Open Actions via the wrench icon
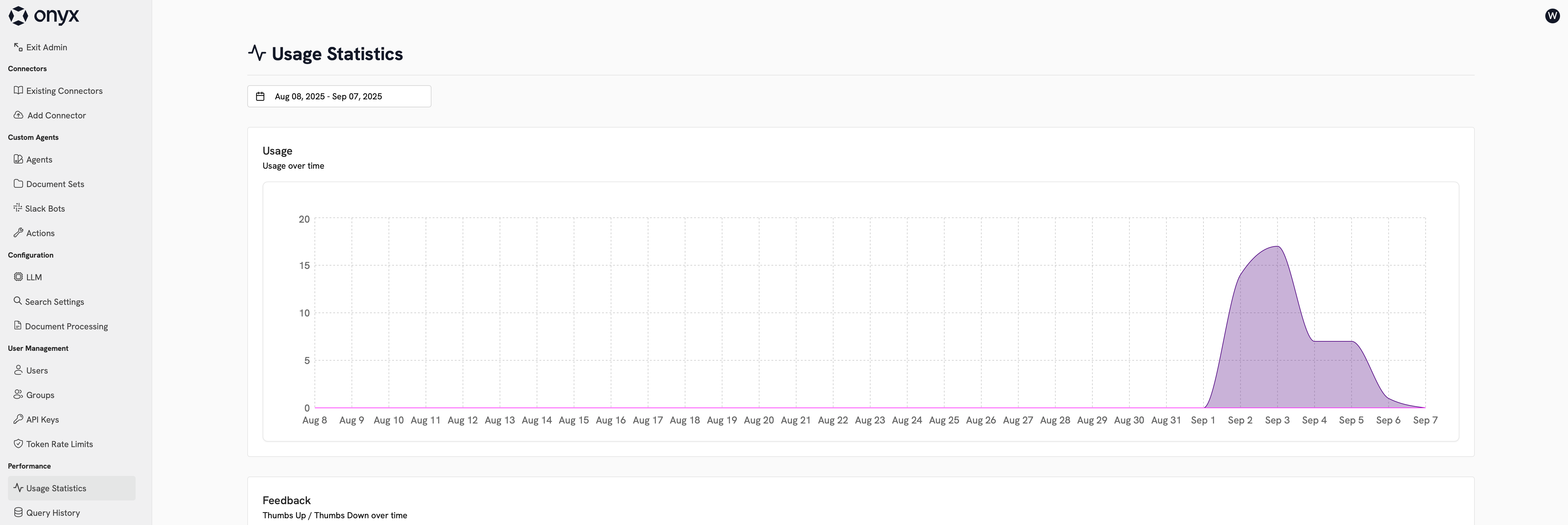 (x=18, y=232)
